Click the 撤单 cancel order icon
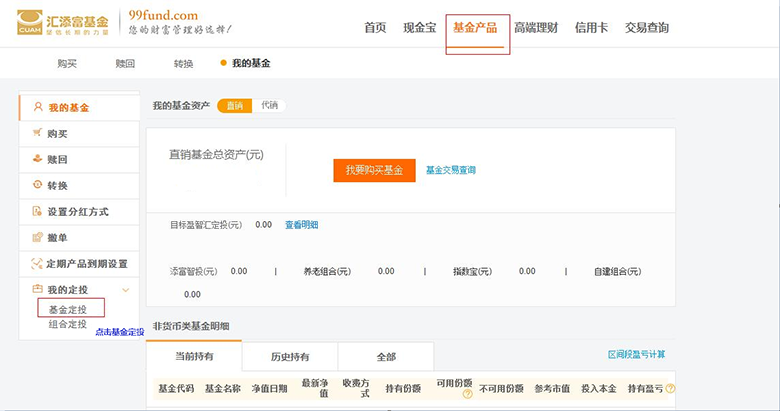The height and width of the screenshot is (411, 780). (x=38, y=237)
